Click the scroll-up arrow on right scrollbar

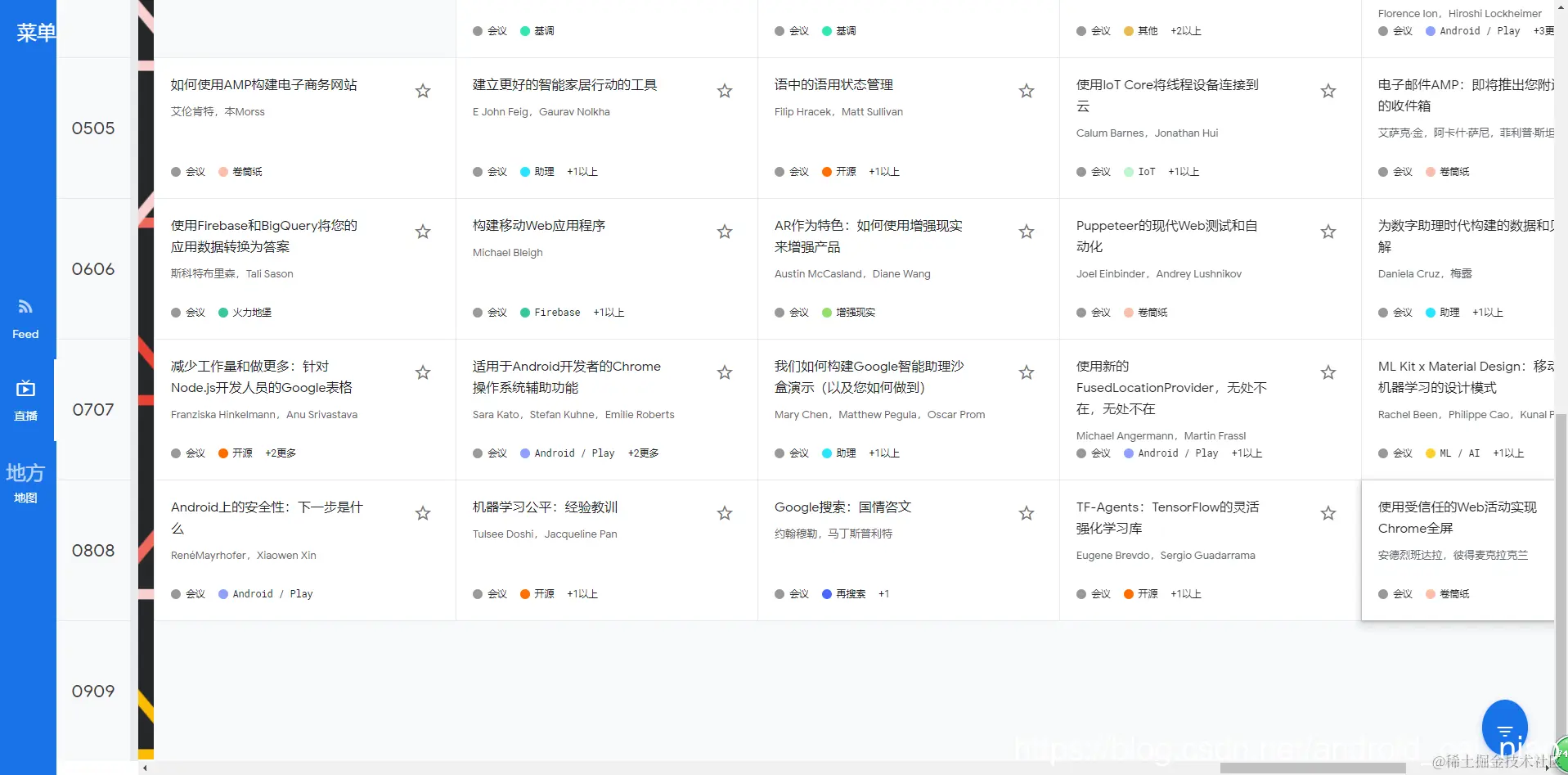click(x=1561, y=7)
